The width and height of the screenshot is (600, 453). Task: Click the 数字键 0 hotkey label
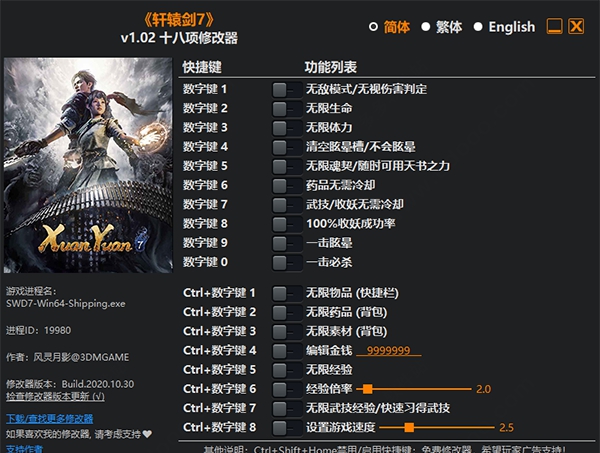205,262
